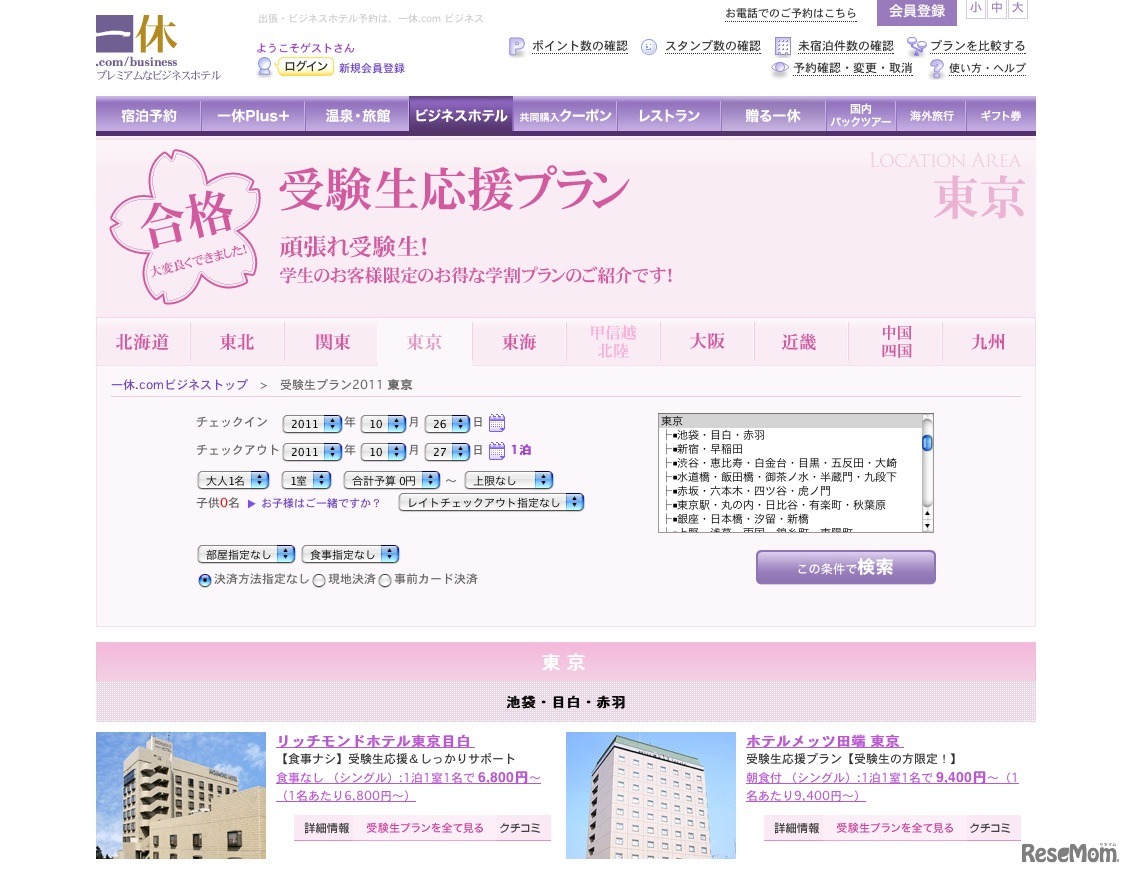Viewport: 1132px width, 876px height.
Task: Open クチコミ for リッチモンドホテル
Action: (x=520, y=828)
